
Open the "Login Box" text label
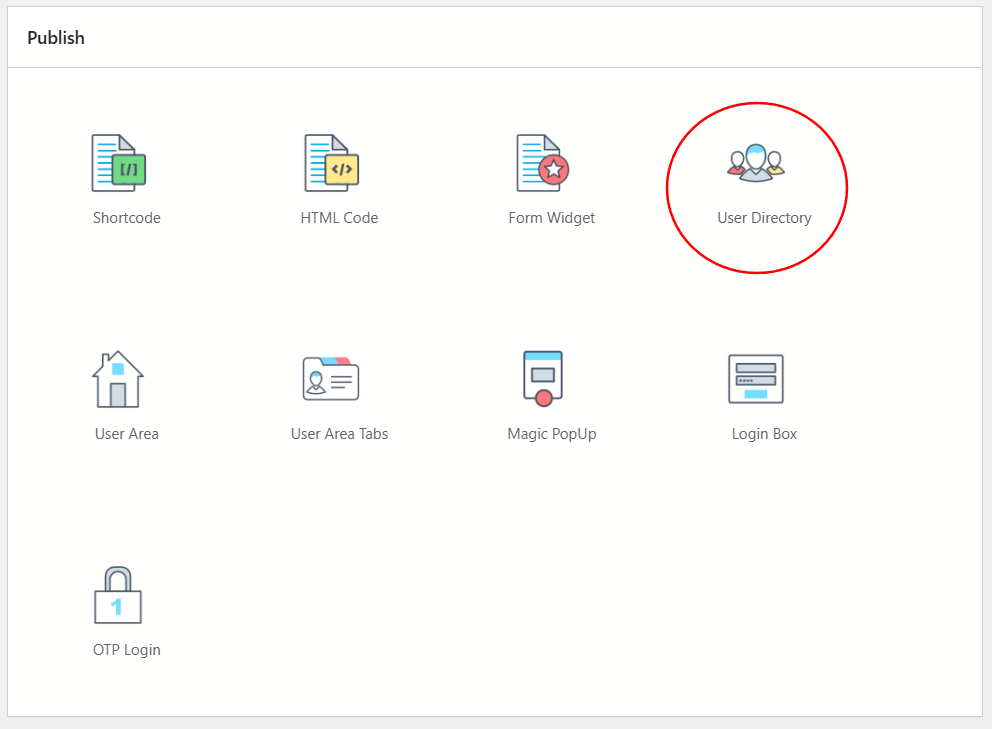[x=764, y=434]
